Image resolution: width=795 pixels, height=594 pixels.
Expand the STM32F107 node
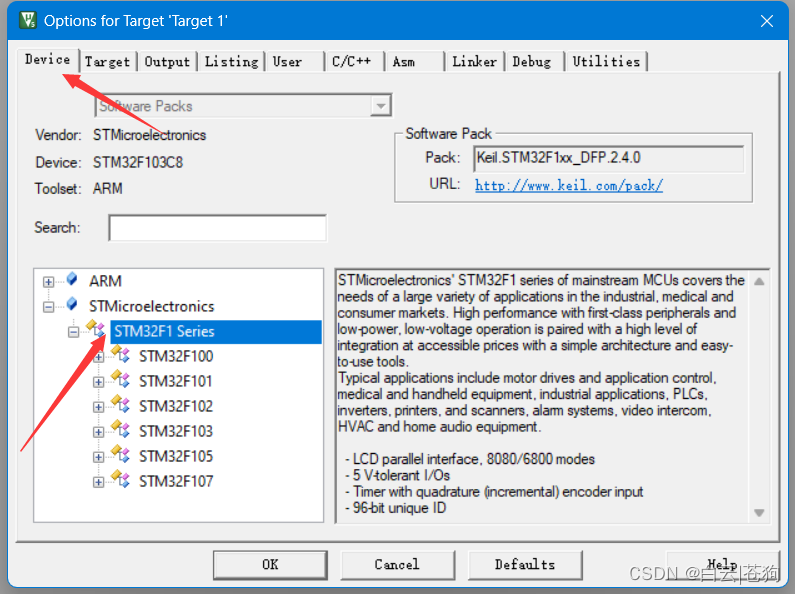pos(99,482)
